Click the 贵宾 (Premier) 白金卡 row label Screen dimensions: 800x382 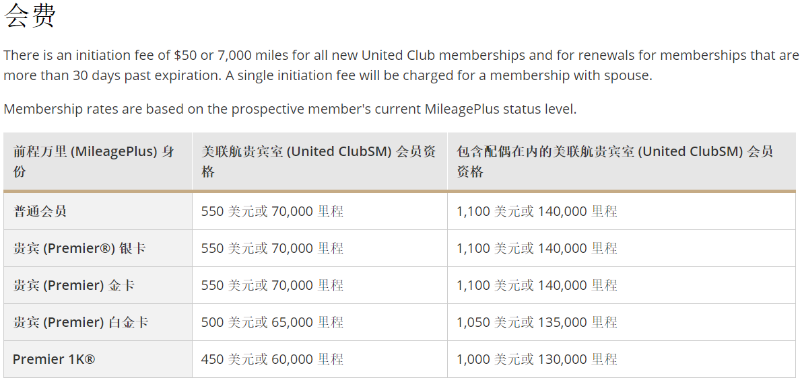[80, 322]
